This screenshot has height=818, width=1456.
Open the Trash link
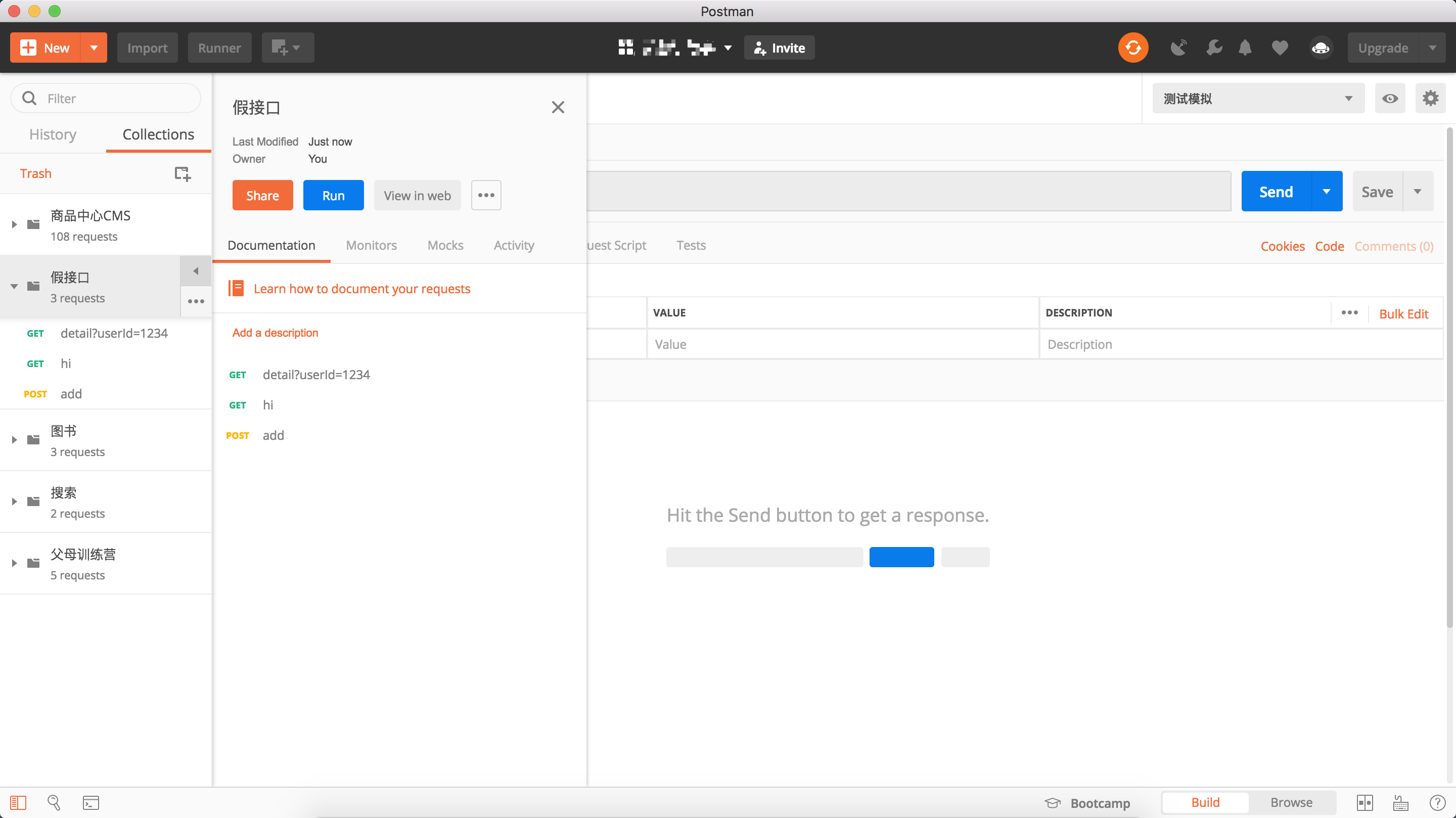(35, 173)
